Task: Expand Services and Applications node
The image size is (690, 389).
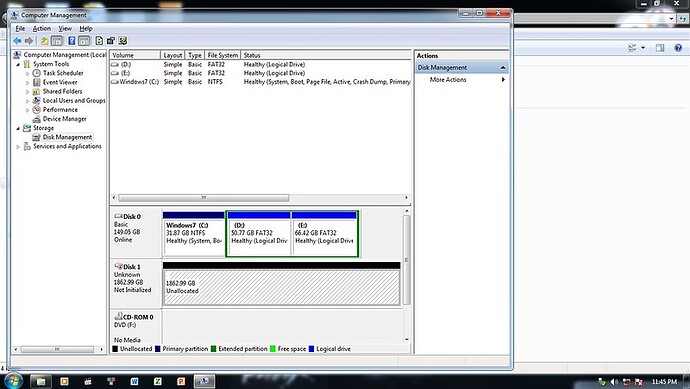Action: click(18, 147)
